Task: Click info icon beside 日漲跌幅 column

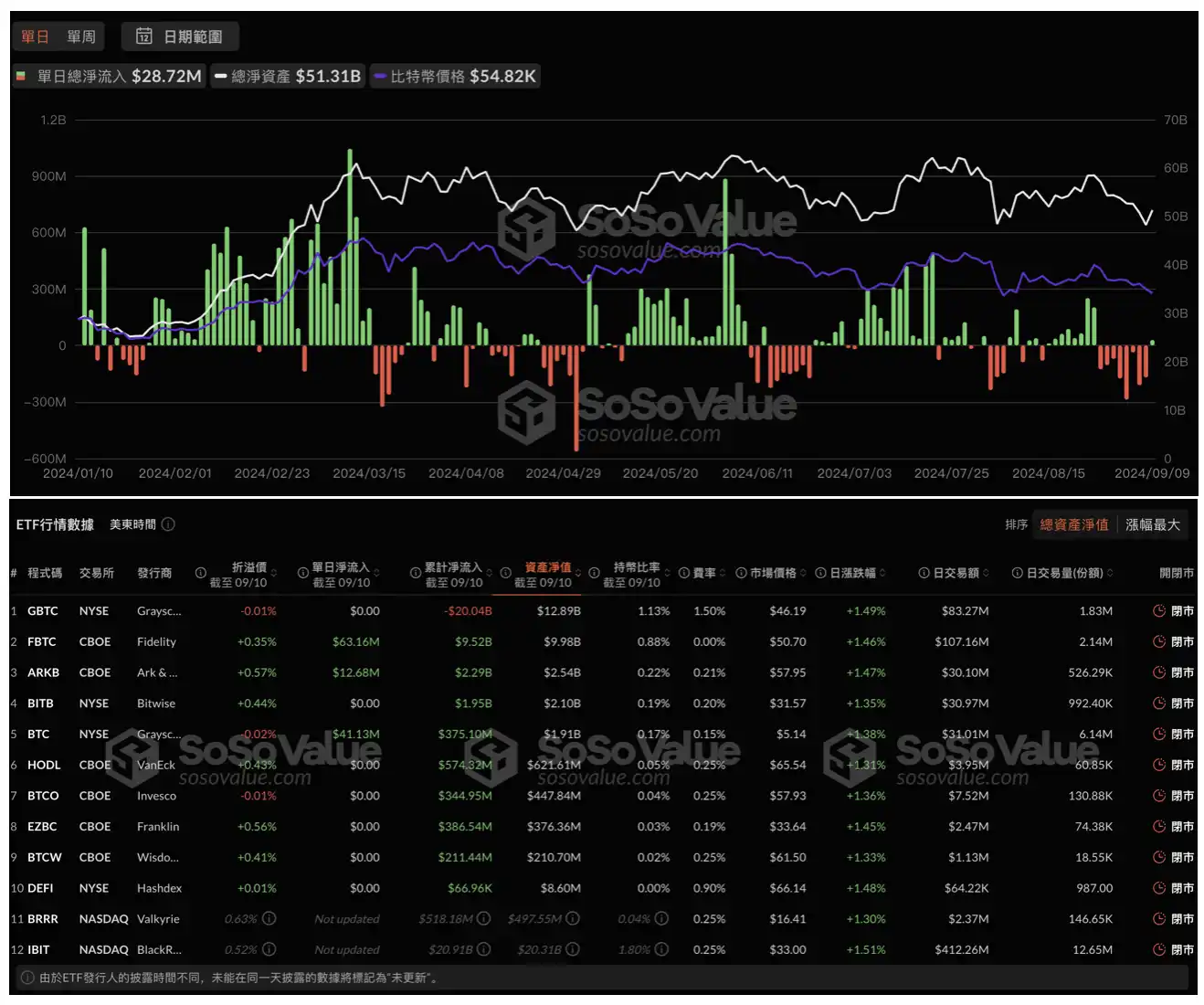Action: [x=820, y=574]
